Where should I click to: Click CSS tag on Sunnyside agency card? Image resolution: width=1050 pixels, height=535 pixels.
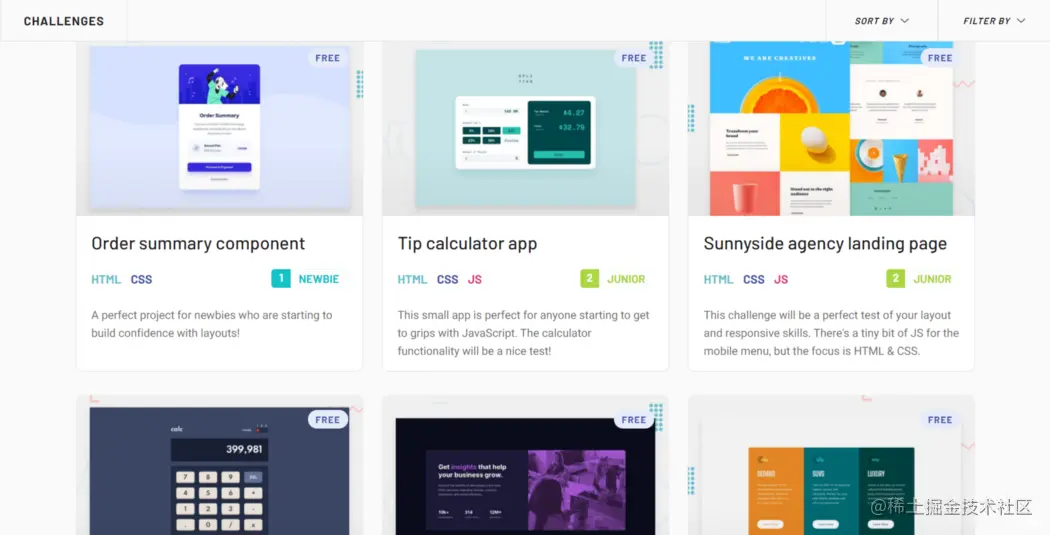click(x=753, y=279)
